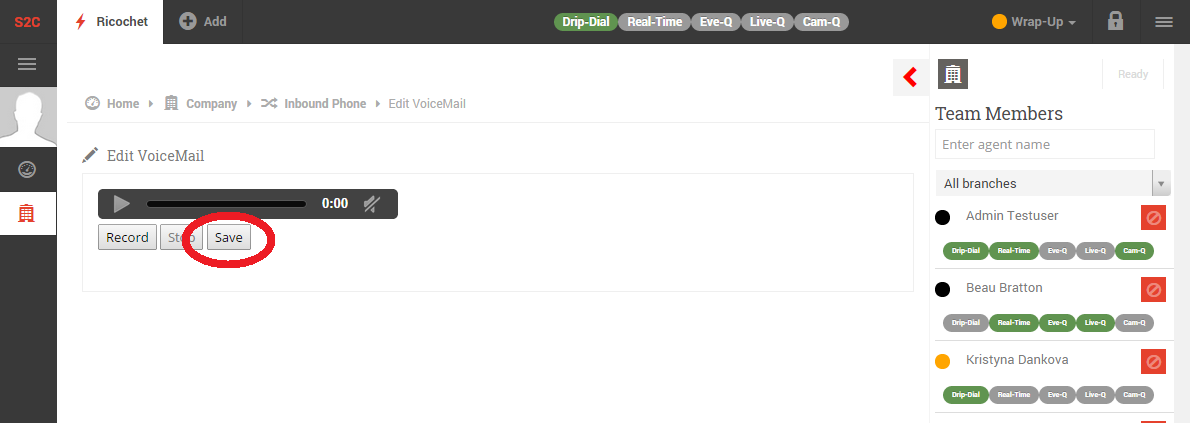Screen dimensions: 1190x423
Task: Select the red company building sidebar icon
Action: click(x=27, y=213)
